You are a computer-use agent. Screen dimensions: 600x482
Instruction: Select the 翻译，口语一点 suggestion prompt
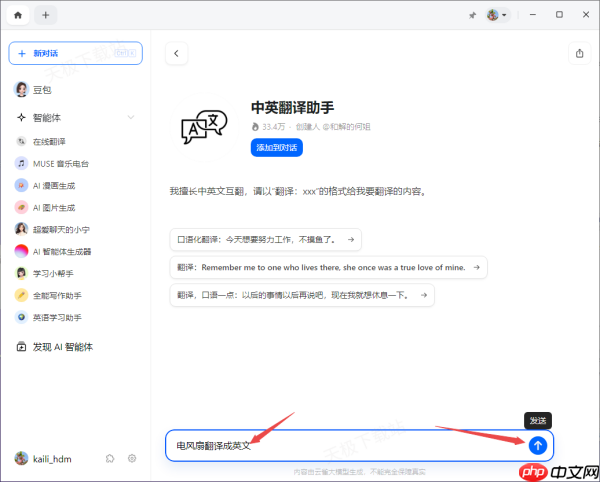pyautogui.click(x=302, y=295)
